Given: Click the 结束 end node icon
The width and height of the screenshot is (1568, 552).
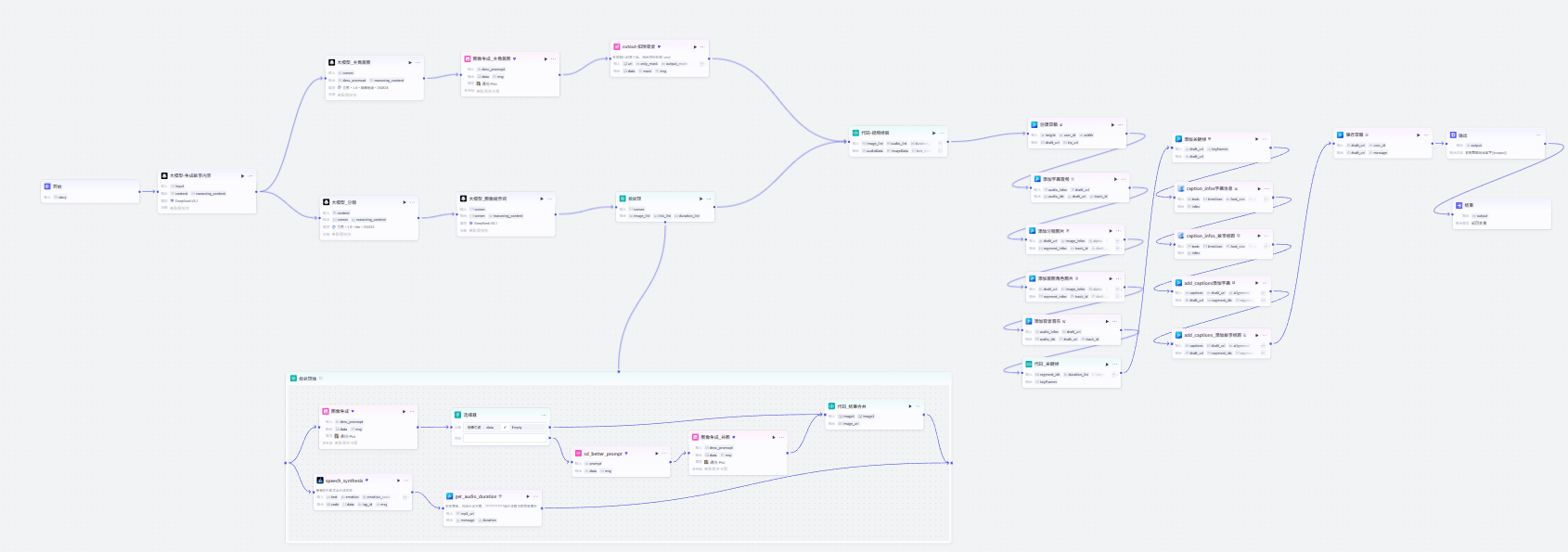Looking at the screenshot, I should point(1459,205).
